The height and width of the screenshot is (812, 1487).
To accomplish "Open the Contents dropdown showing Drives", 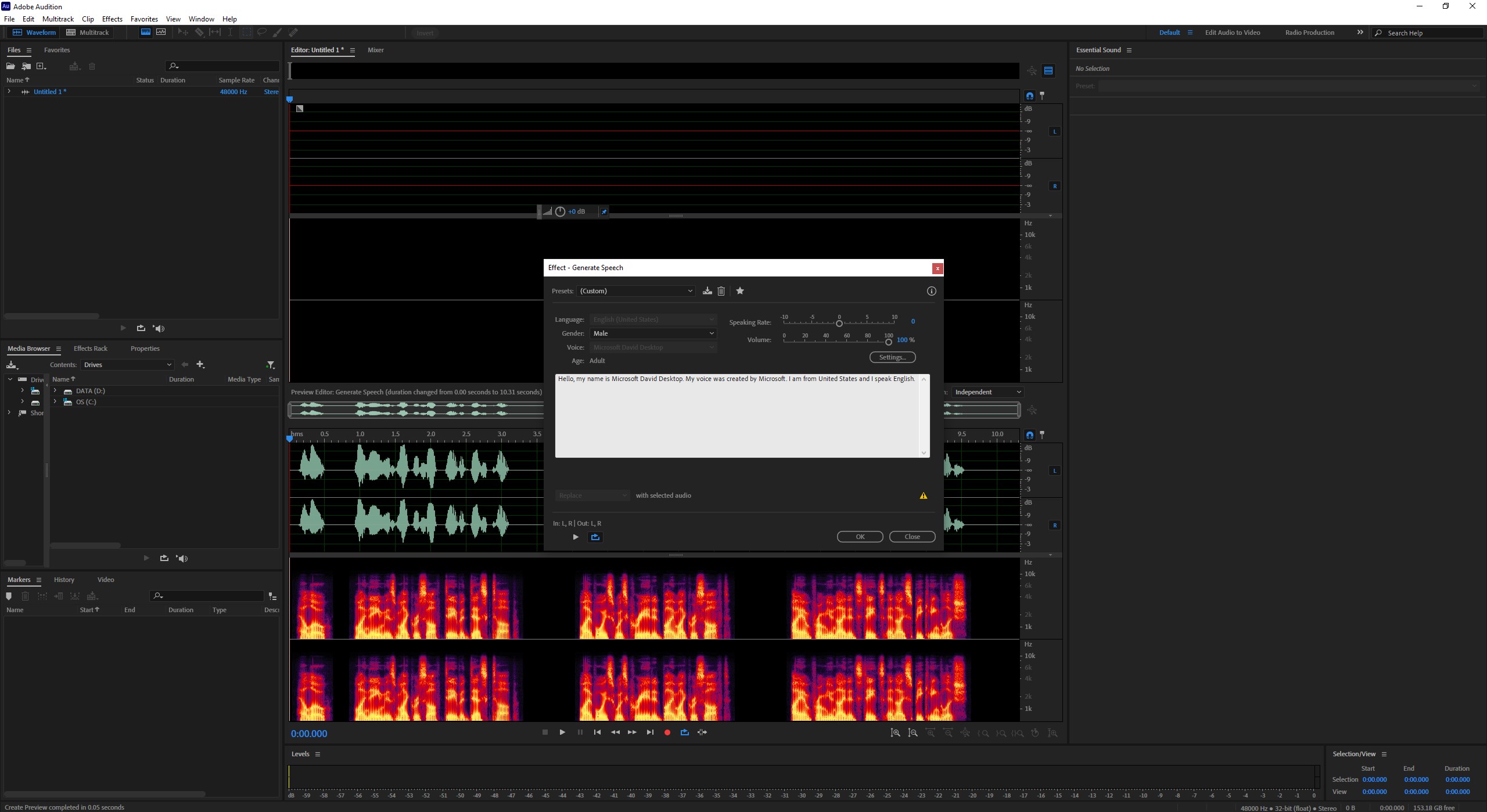I will click(127, 365).
